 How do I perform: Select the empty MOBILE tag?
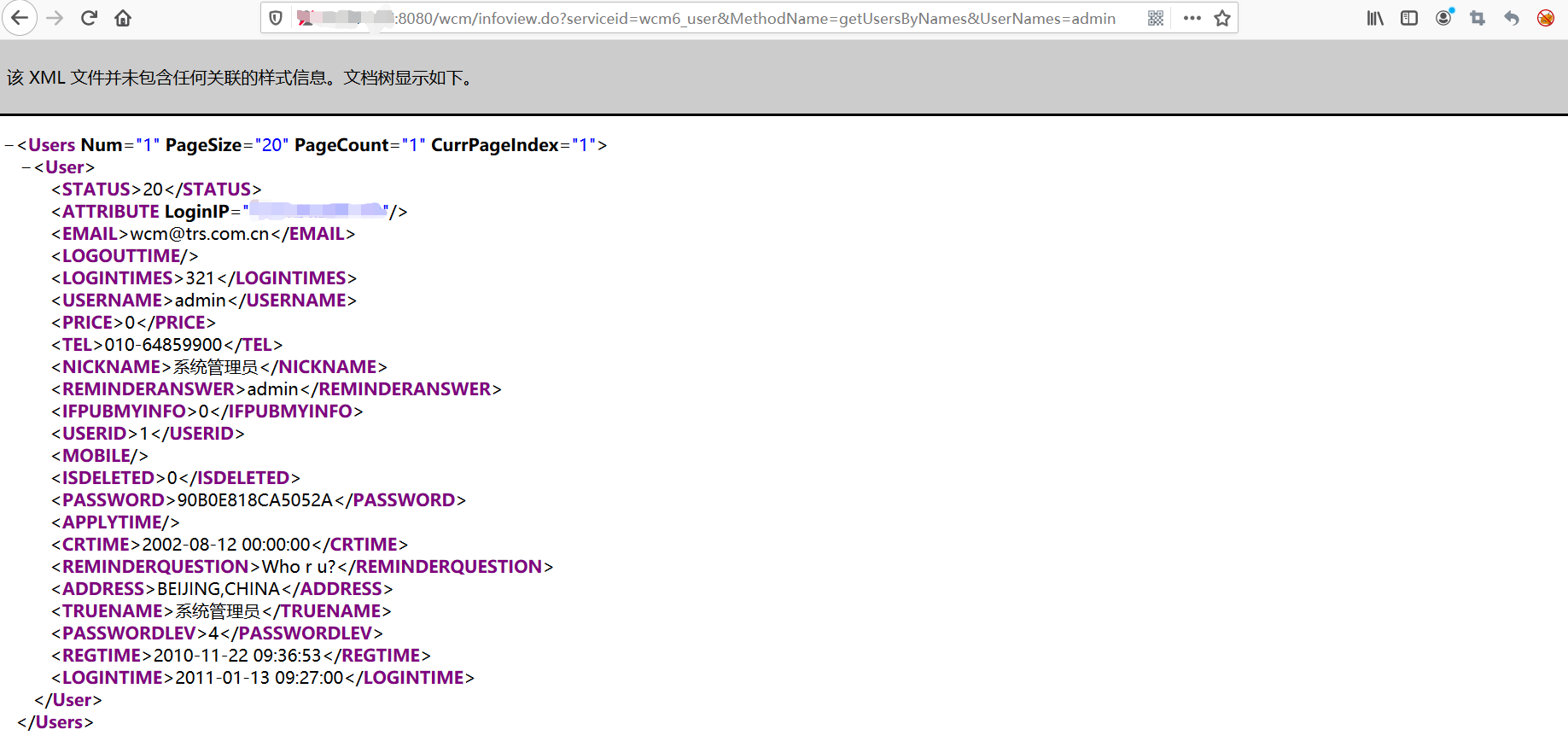point(100,456)
